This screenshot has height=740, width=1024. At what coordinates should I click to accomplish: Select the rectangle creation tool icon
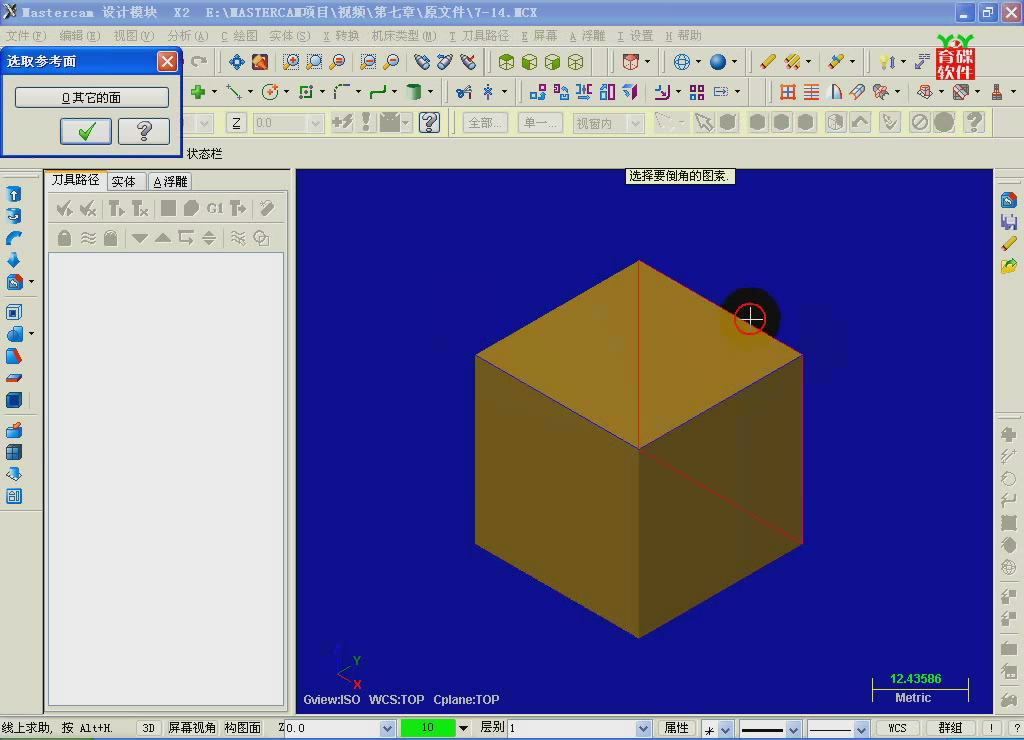pos(306,92)
